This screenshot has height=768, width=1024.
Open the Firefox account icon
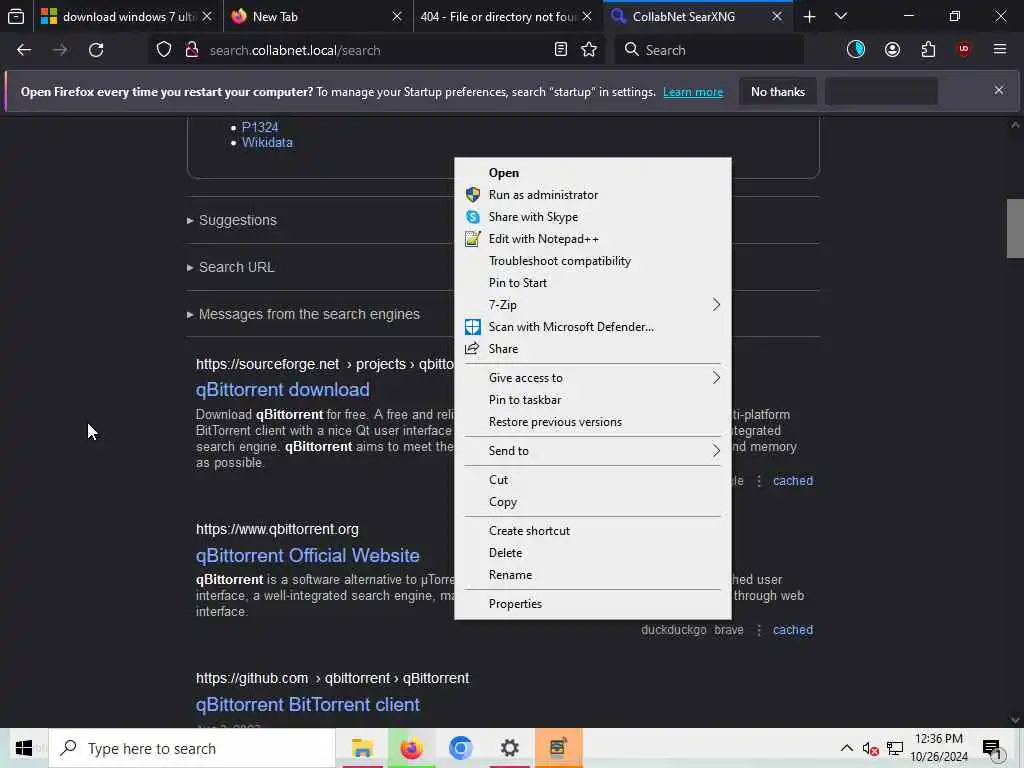[892, 50]
